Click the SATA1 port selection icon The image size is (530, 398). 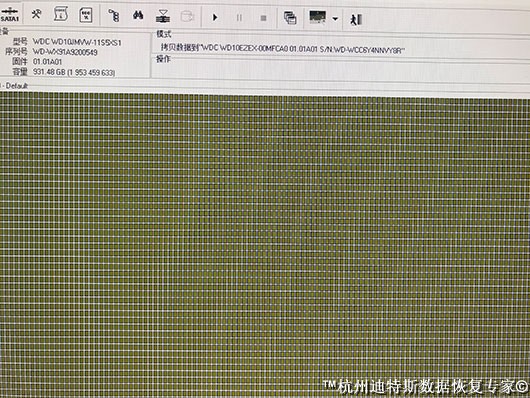click(9, 15)
